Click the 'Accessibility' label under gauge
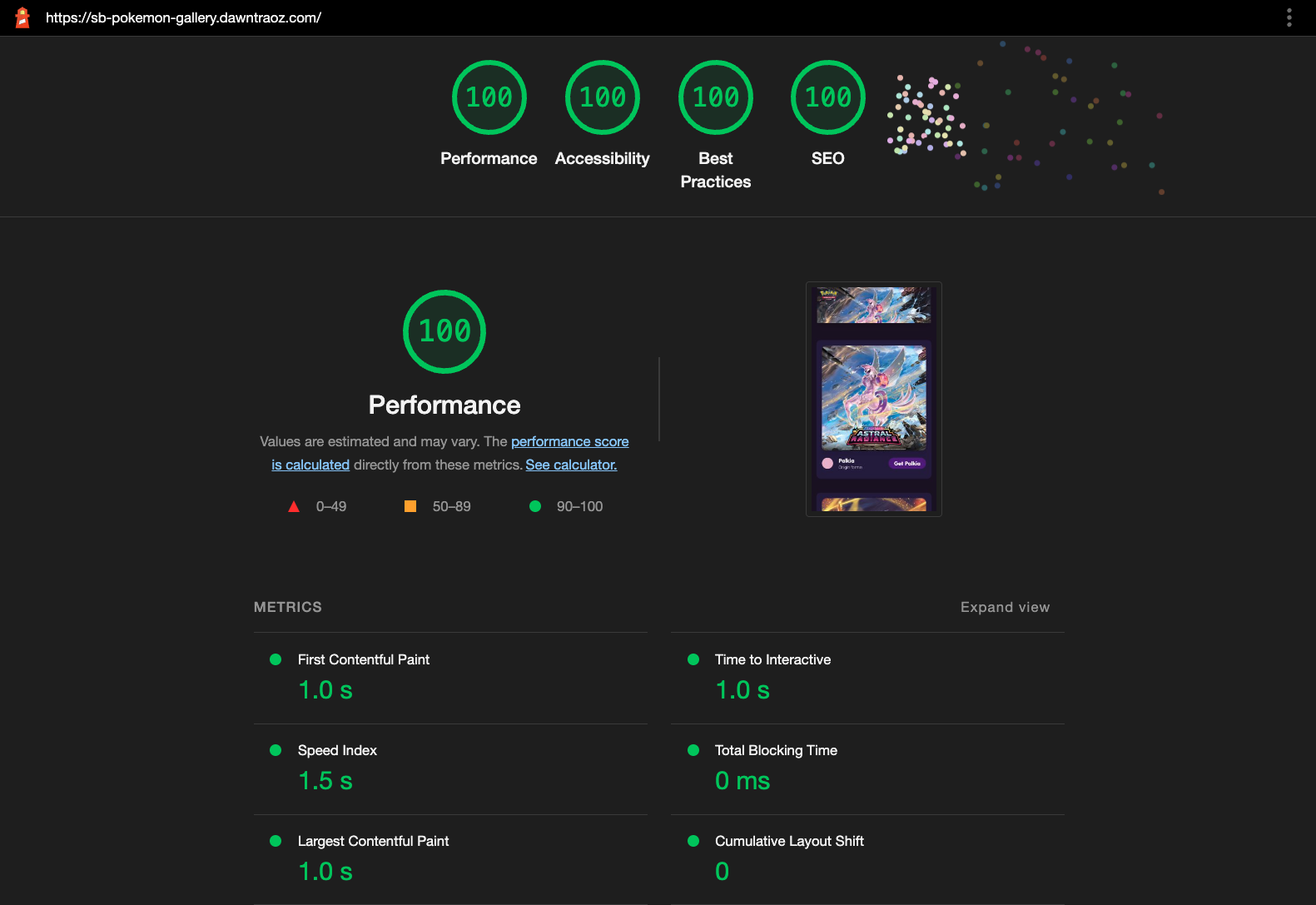Viewport: 1316px width, 905px height. pos(603,158)
